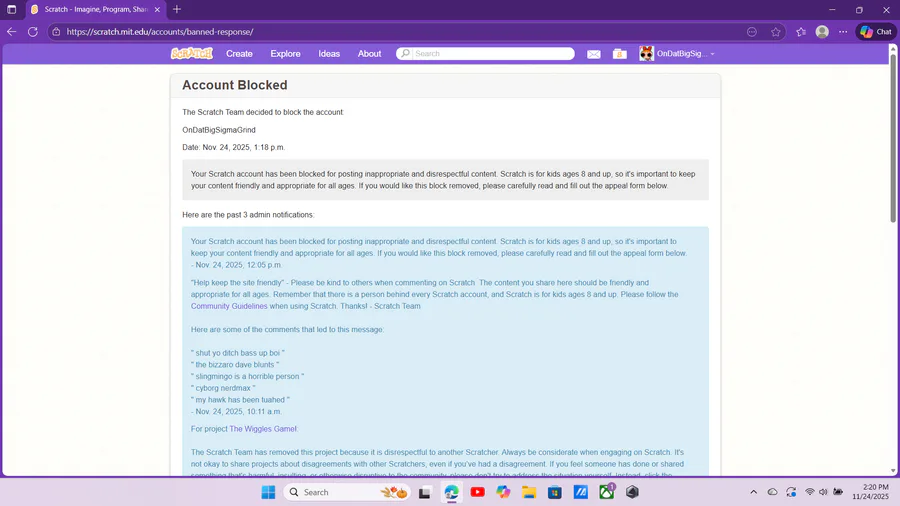
Task: Click the comment 'slingmingo is a horrible person'
Action: click(247, 376)
